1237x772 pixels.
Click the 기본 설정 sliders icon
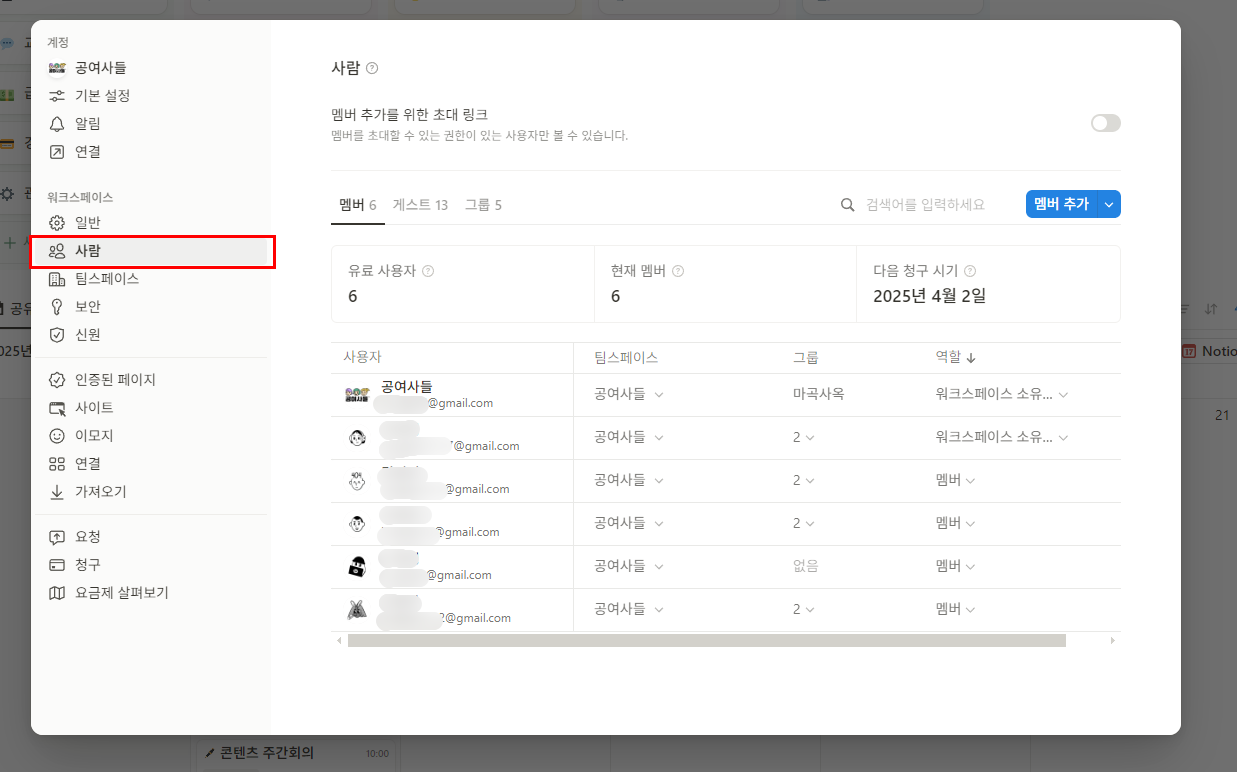[x=57, y=96]
